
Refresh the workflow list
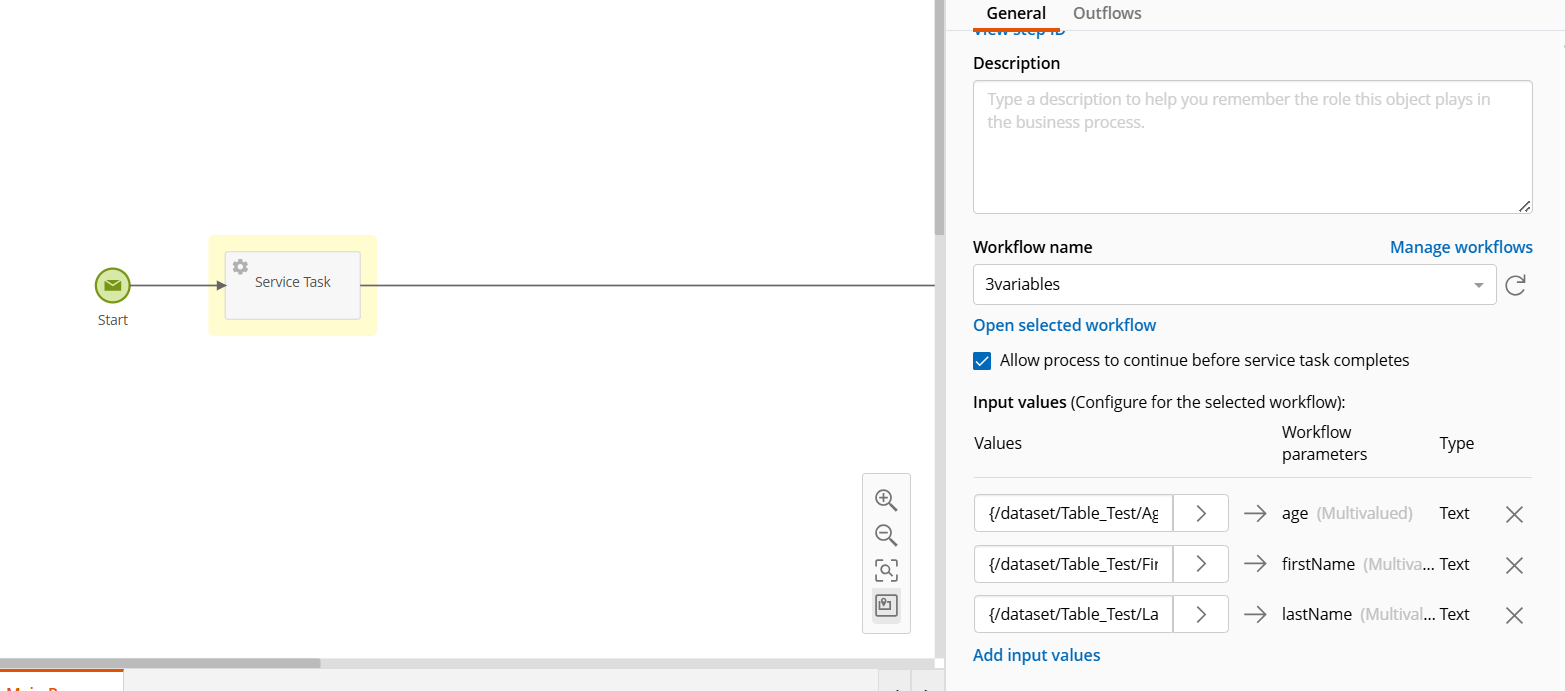pyautogui.click(x=1515, y=285)
